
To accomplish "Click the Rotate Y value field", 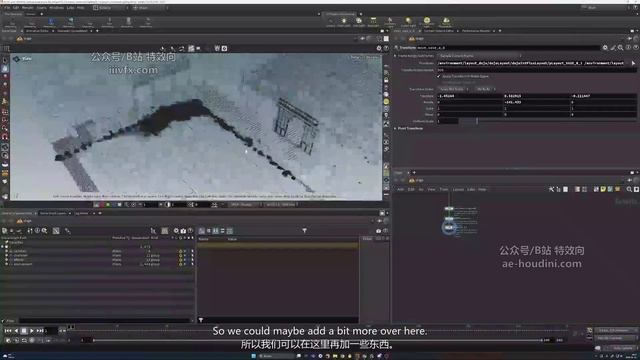I will click(x=536, y=102).
